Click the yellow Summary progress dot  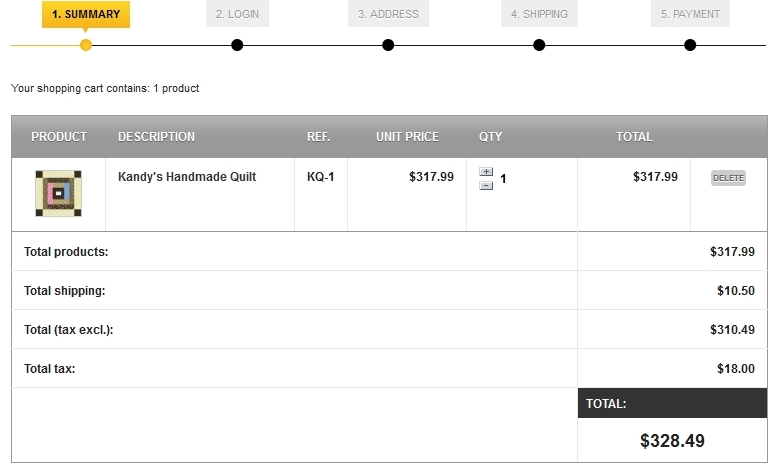[86, 45]
